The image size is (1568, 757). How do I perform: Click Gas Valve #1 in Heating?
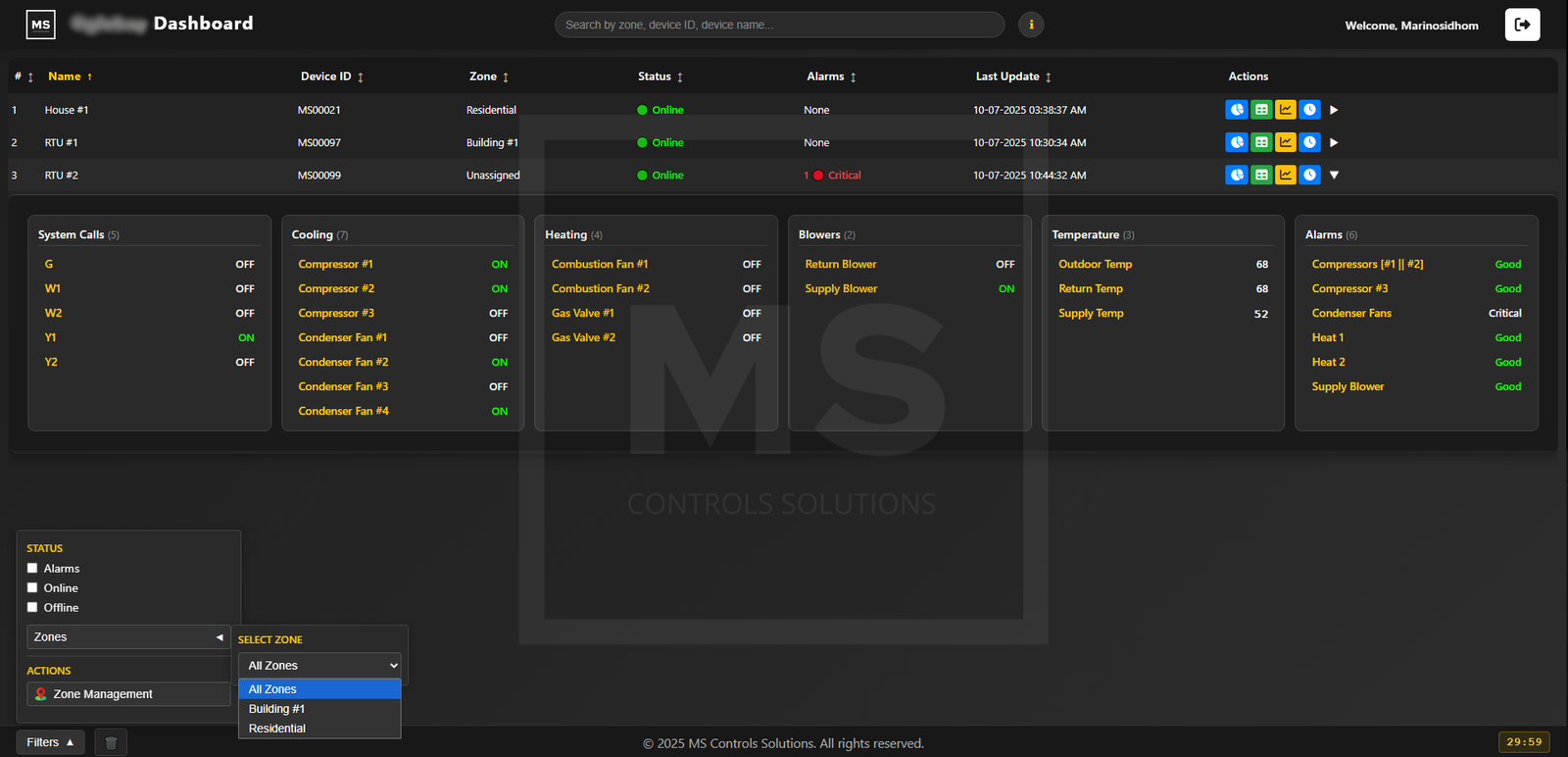pos(582,313)
